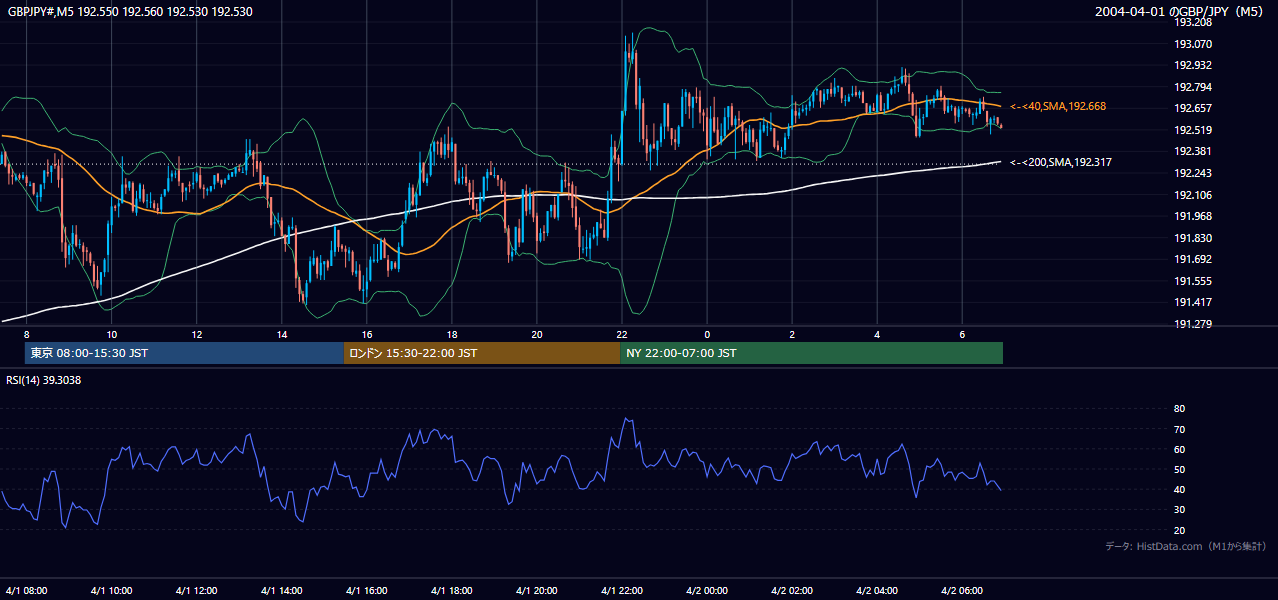1278x600 pixels.
Task: Click the 4/2 00:00 bottom time label
Action: tap(707, 590)
